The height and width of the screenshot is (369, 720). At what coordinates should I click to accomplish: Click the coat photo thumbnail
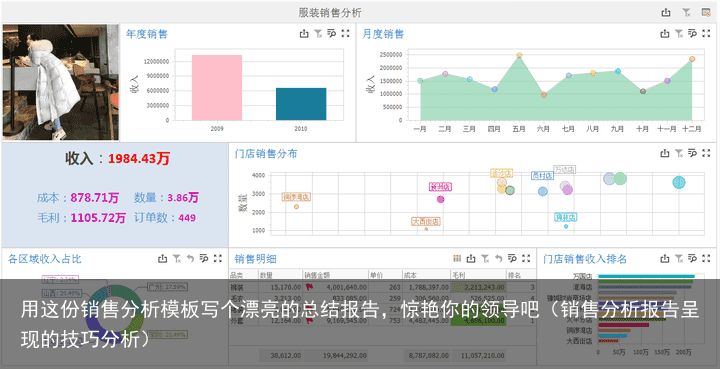coord(61,82)
